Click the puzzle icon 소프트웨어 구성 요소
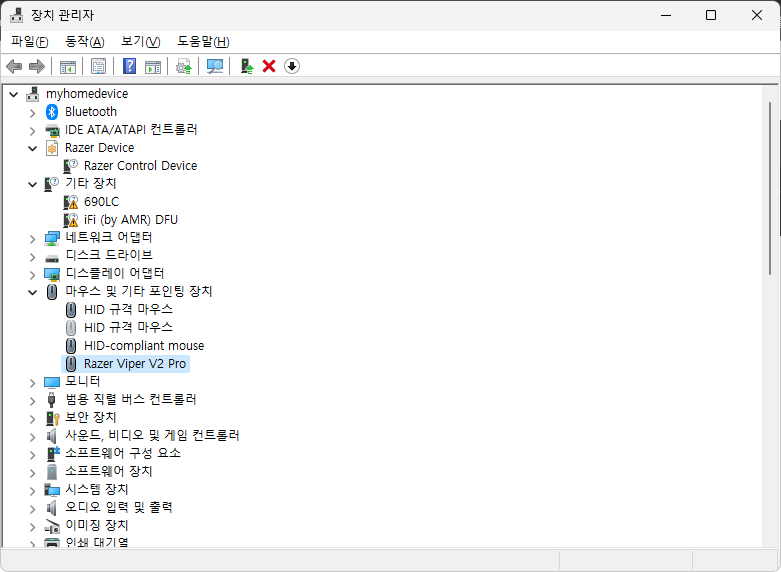Image resolution: width=781 pixels, height=572 pixels. [53, 453]
